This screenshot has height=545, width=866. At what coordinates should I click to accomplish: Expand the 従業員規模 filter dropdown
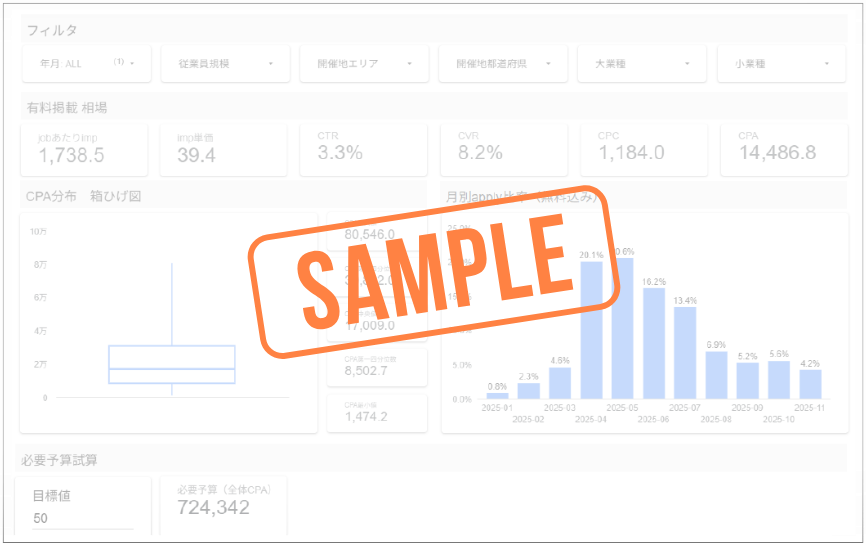pyautogui.click(x=225, y=64)
